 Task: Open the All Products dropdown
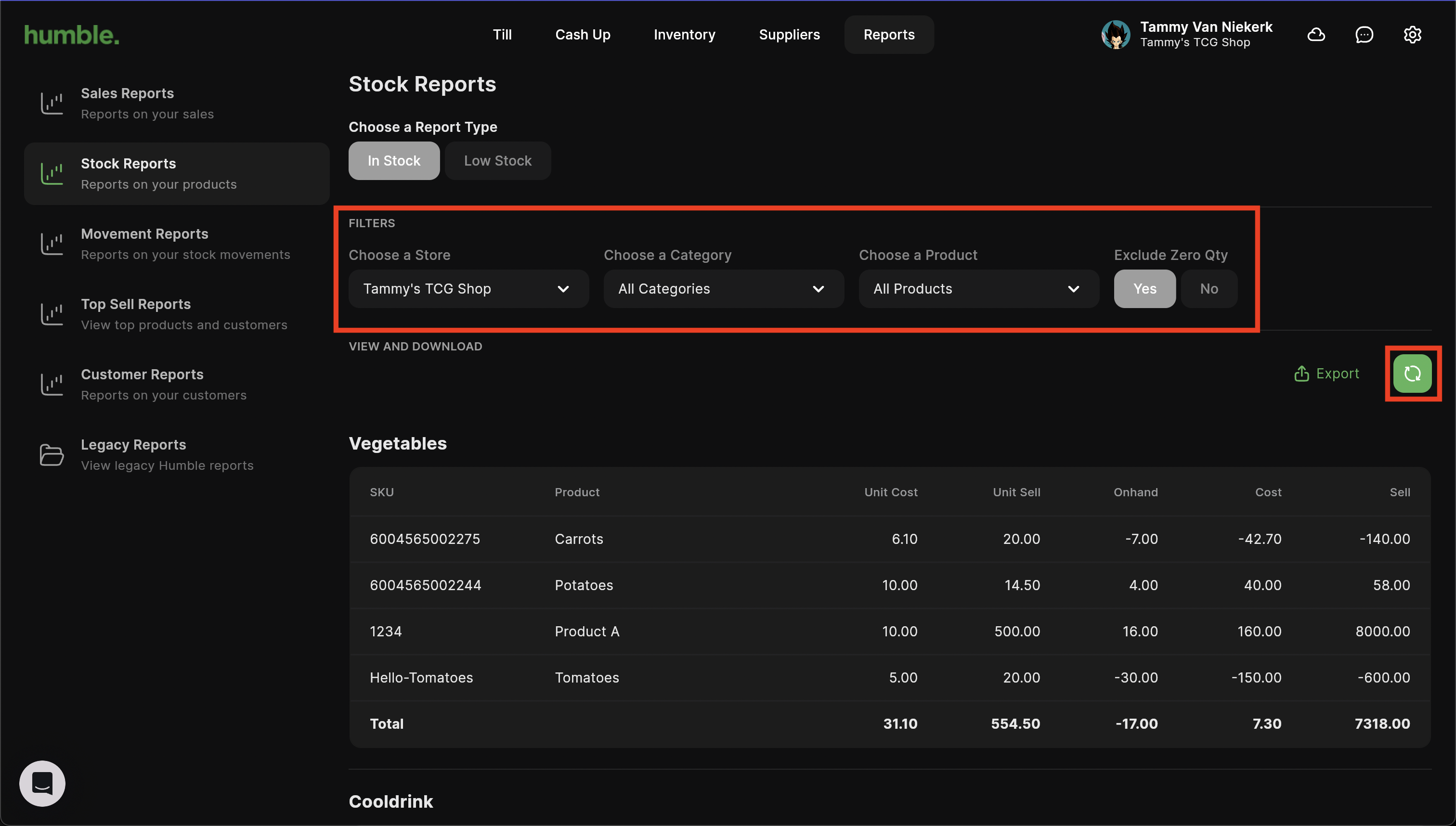[978, 289]
